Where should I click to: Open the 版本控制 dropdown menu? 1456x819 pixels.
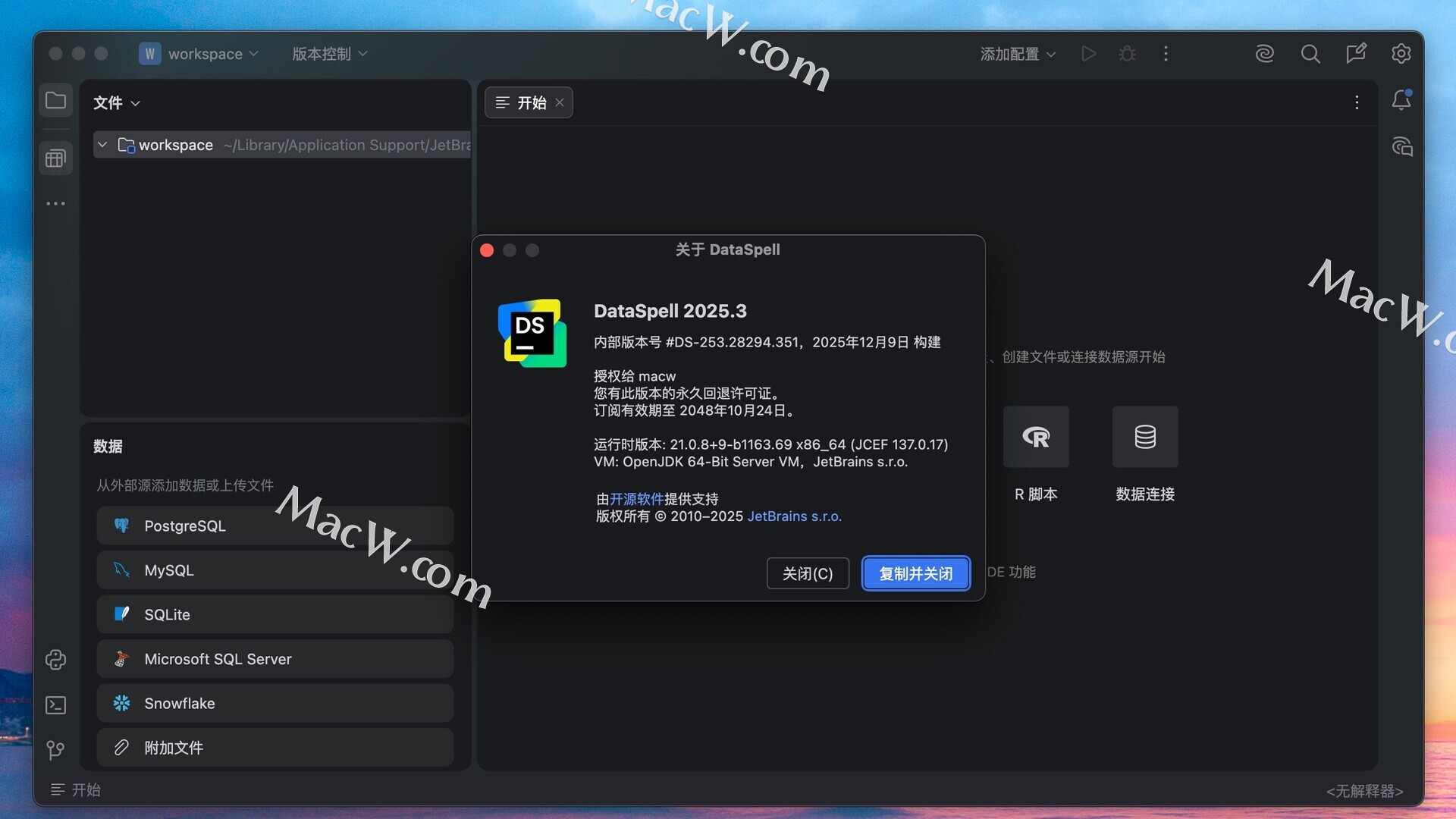coord(329,54)
